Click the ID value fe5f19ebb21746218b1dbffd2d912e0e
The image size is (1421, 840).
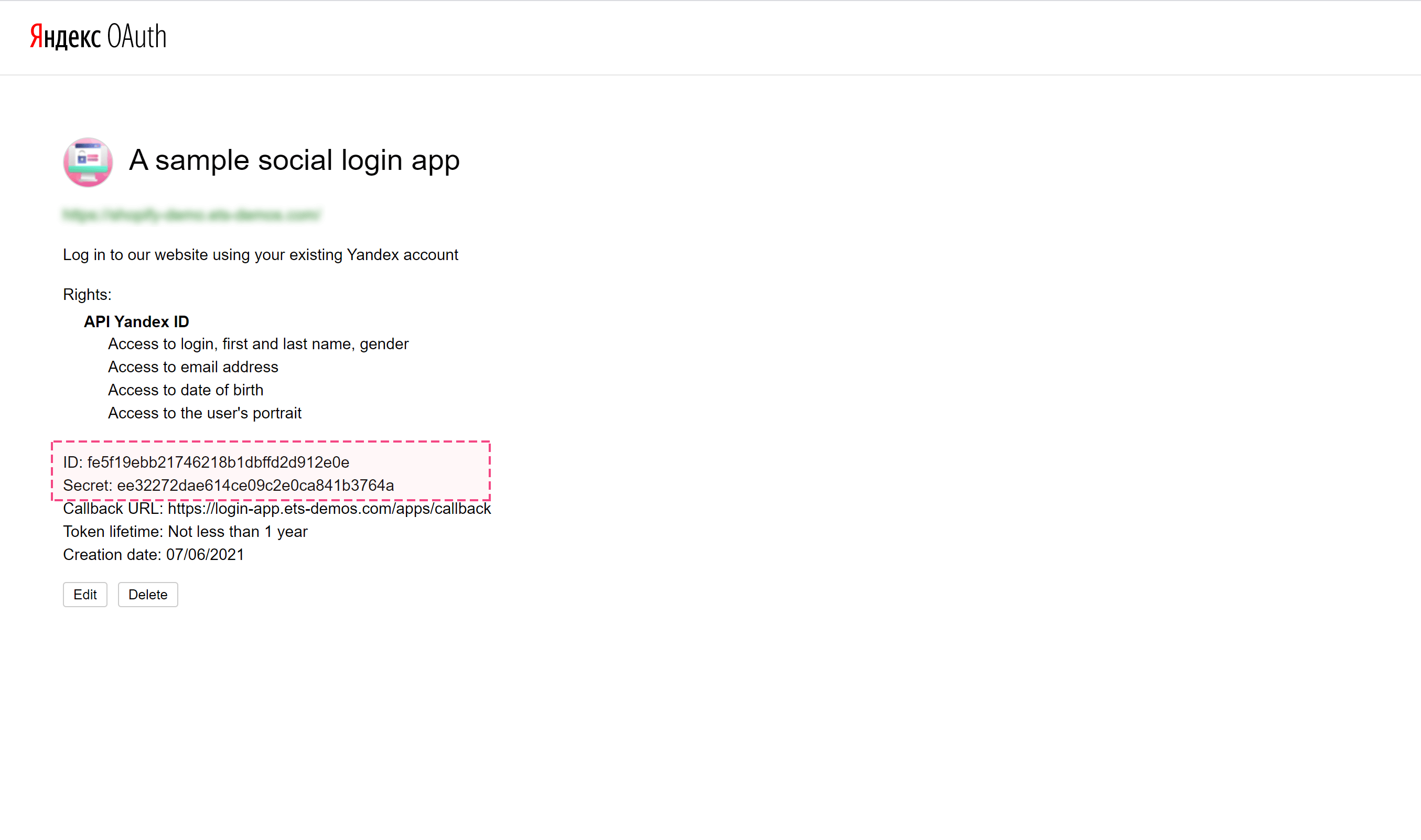point(218,462)
